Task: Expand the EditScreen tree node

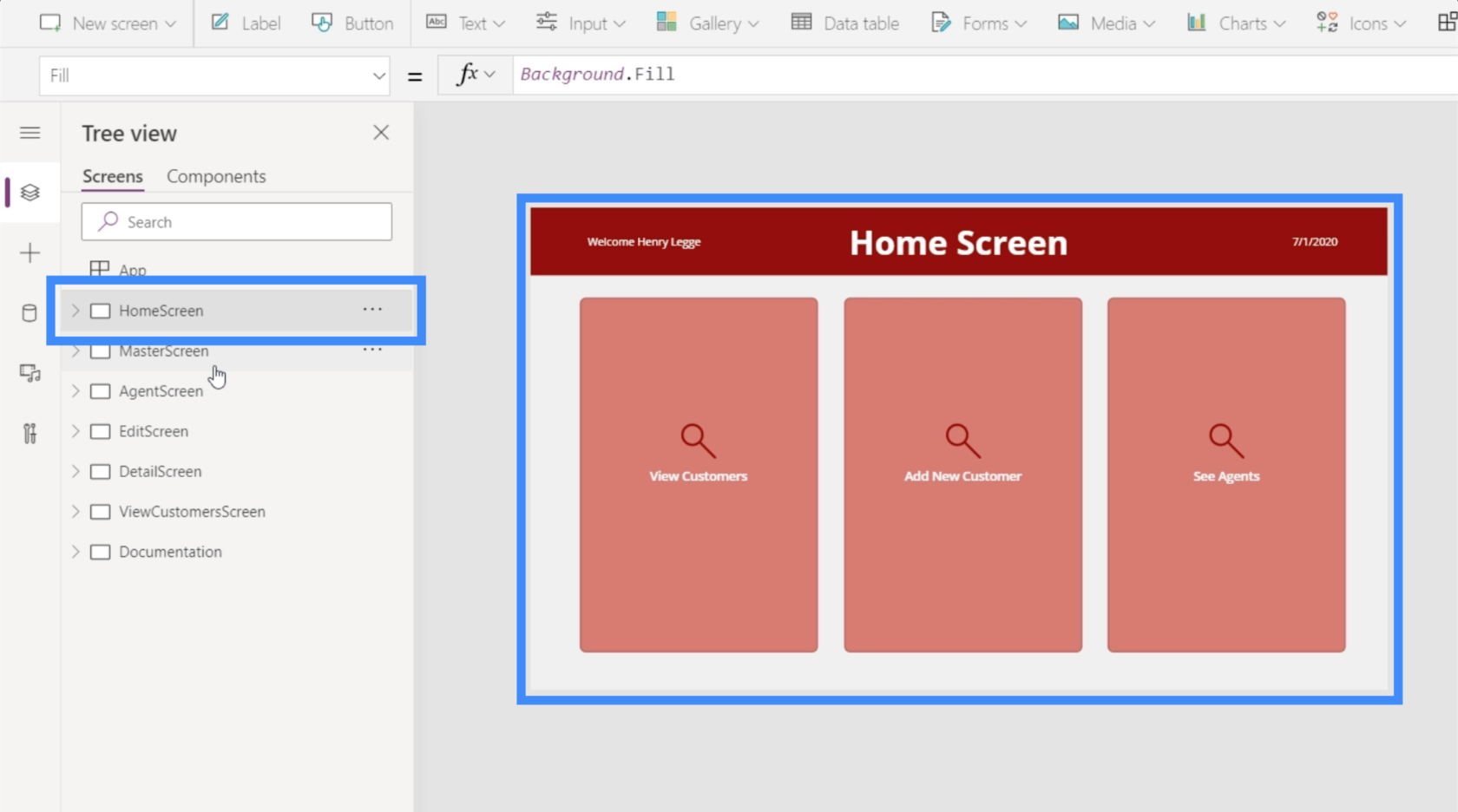Action: [x=76, y=431]
